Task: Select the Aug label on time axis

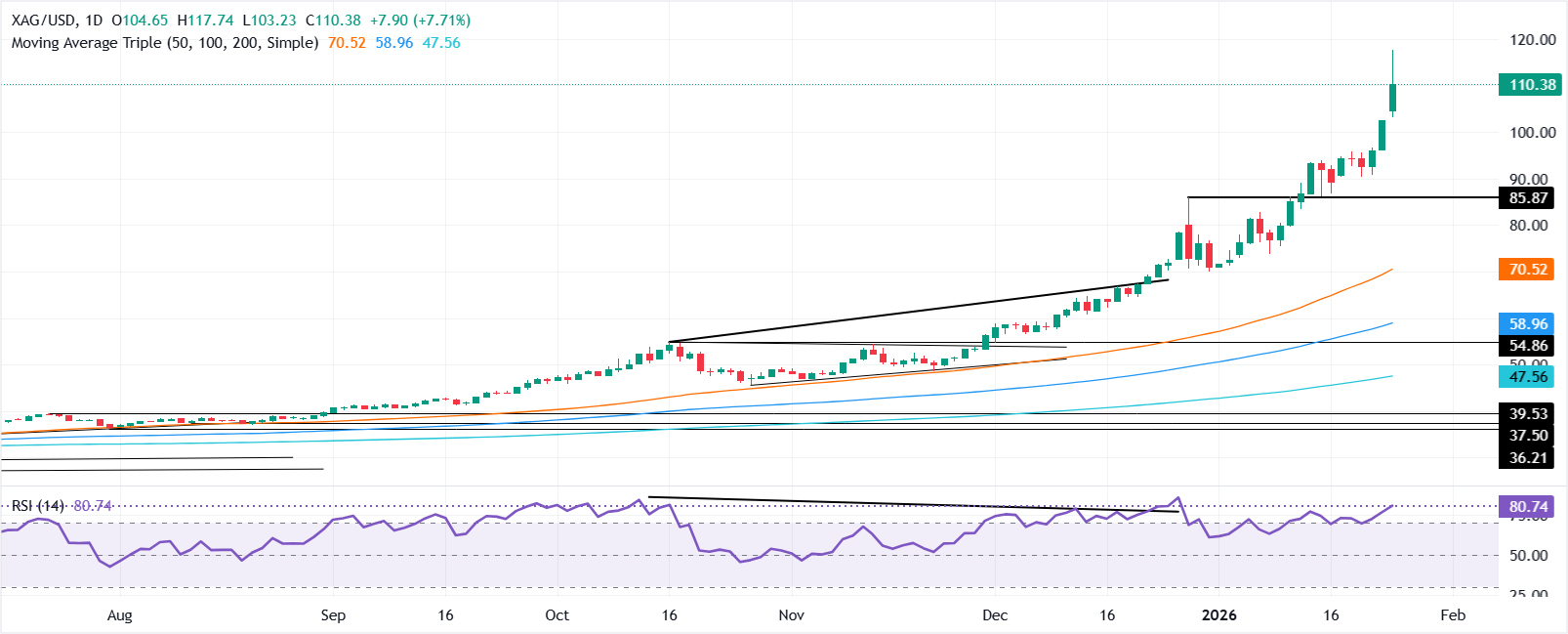Action: point(119,615)
